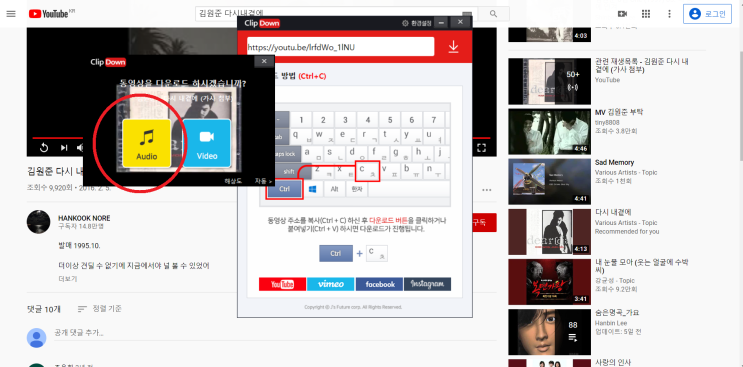Viewport: 743px width, 367px height.
Task: Open the 해상도 자동 resolution selector
Action: [248, 180]
